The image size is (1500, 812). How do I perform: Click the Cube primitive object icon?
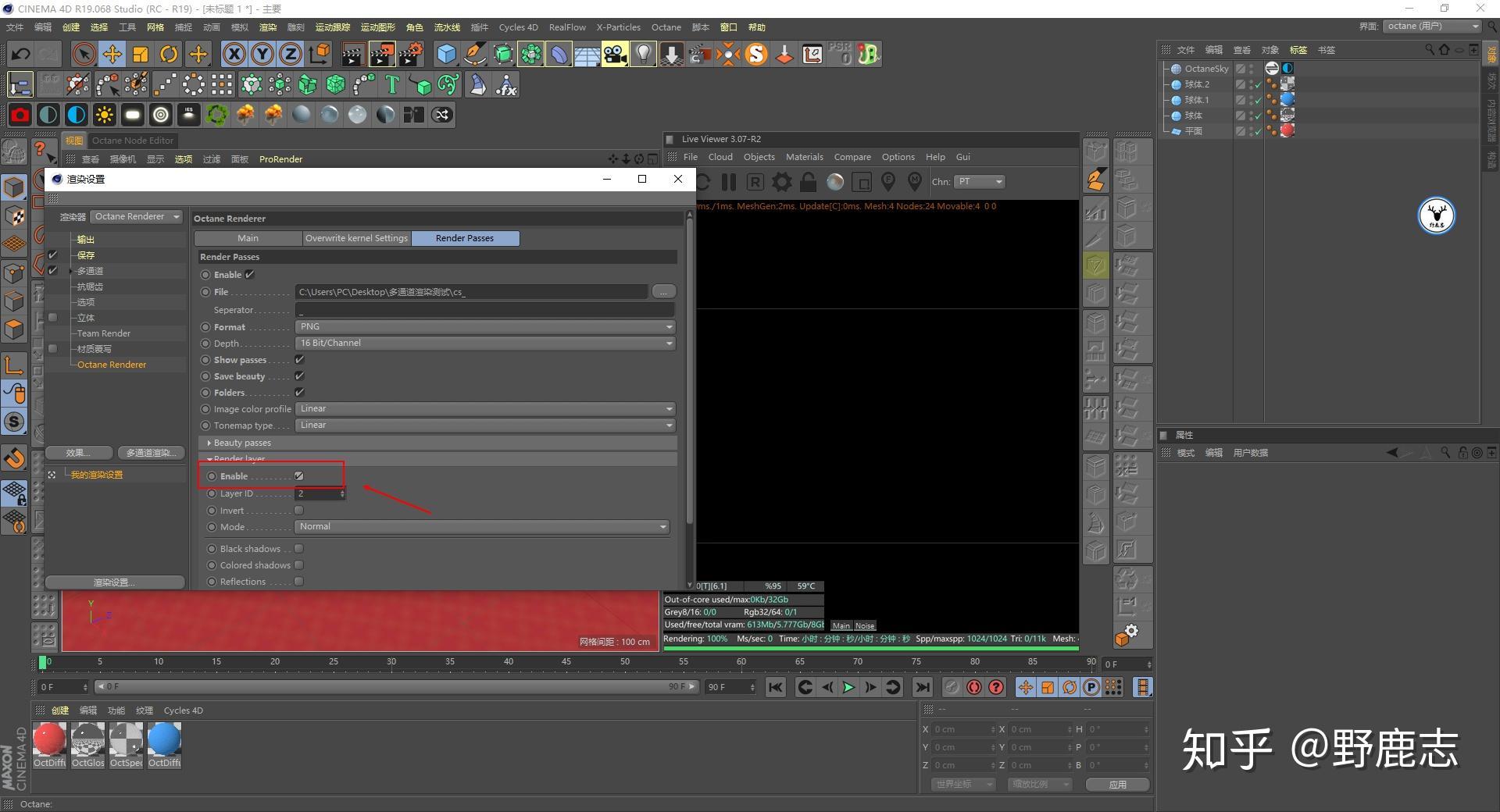tap(446, 54)
